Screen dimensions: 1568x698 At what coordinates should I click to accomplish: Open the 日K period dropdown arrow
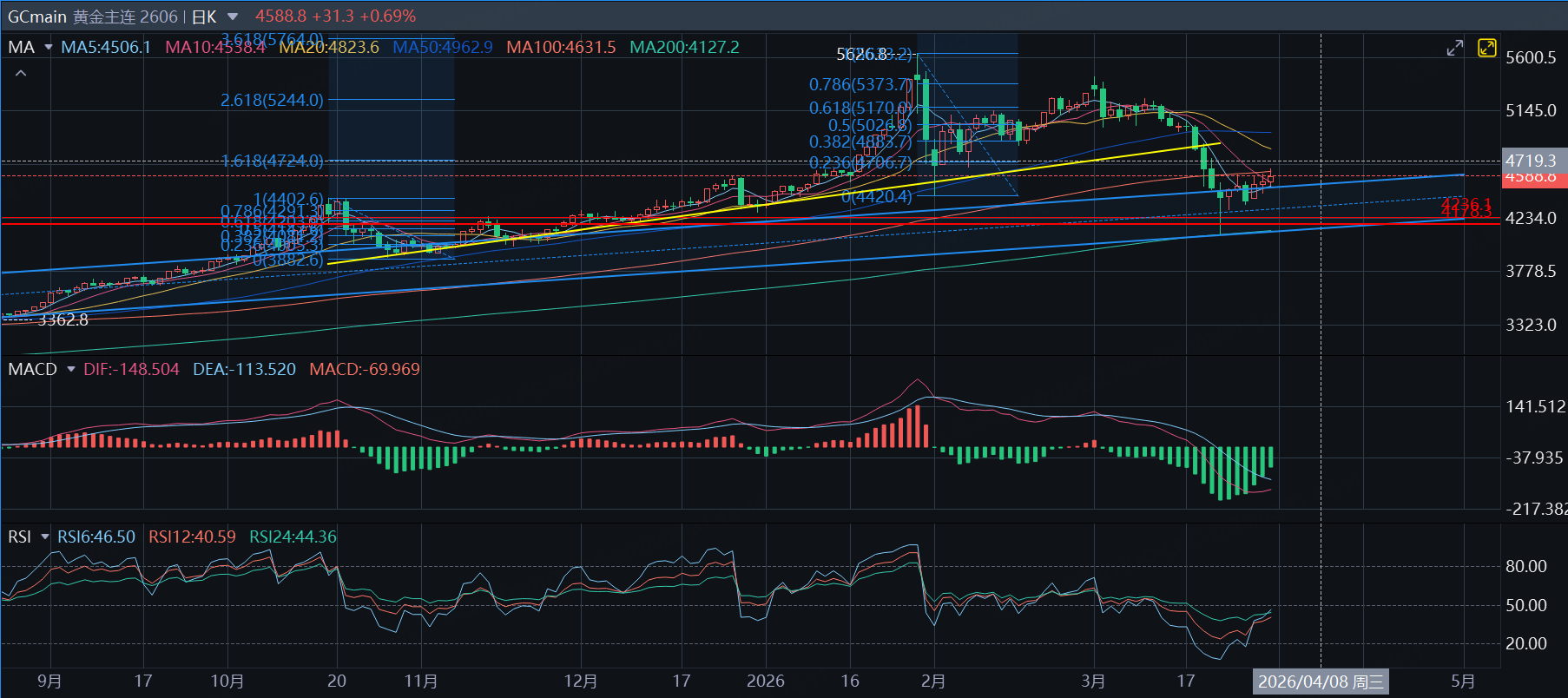click(233, 16)
